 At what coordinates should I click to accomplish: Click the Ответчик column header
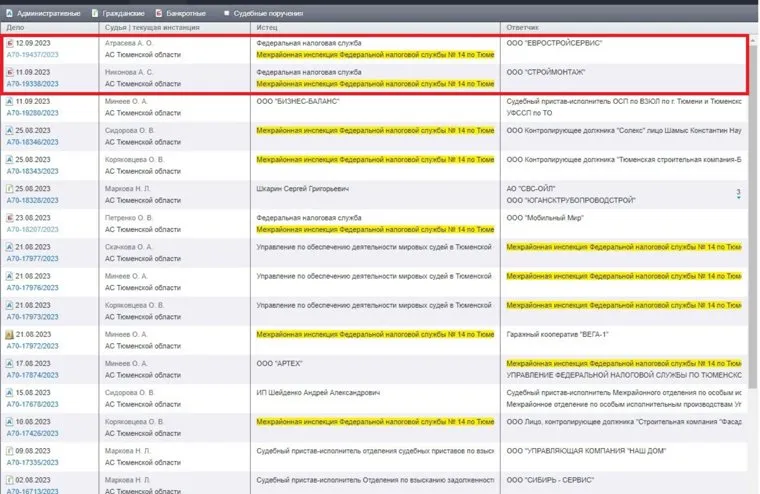[525, 29]
